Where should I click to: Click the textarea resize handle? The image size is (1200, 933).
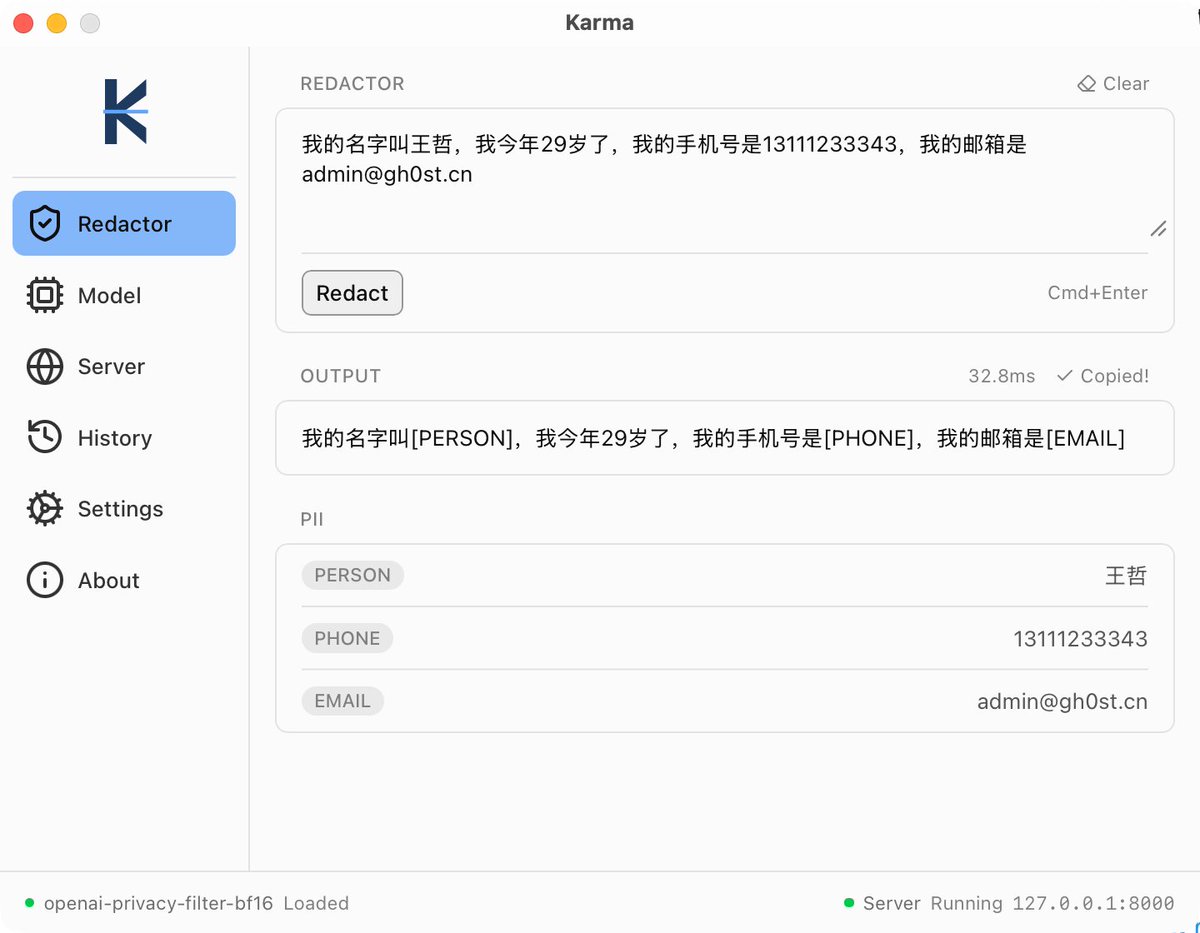click(1158, 229)
